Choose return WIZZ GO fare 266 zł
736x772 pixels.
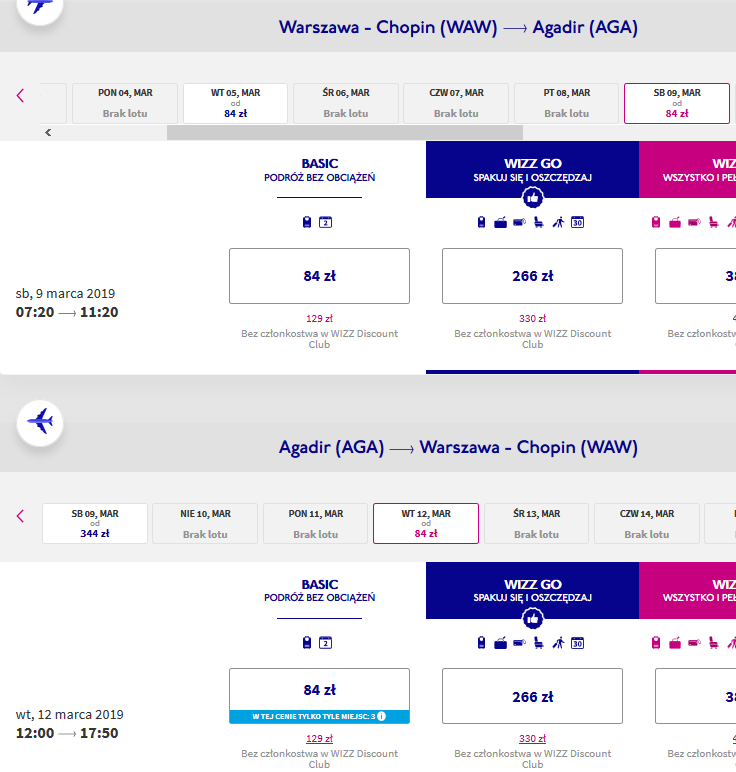532,696
